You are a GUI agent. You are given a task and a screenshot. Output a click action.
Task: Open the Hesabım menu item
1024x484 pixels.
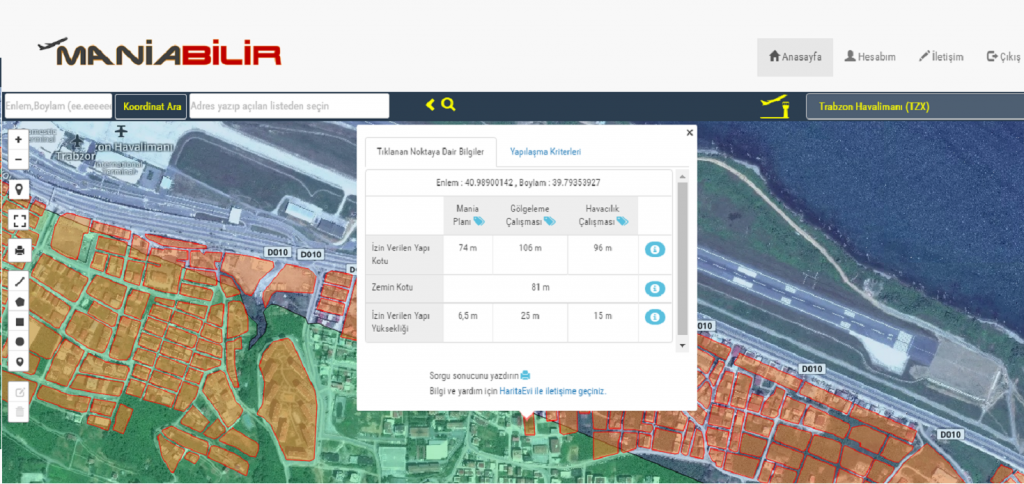(x=869, y=57)
